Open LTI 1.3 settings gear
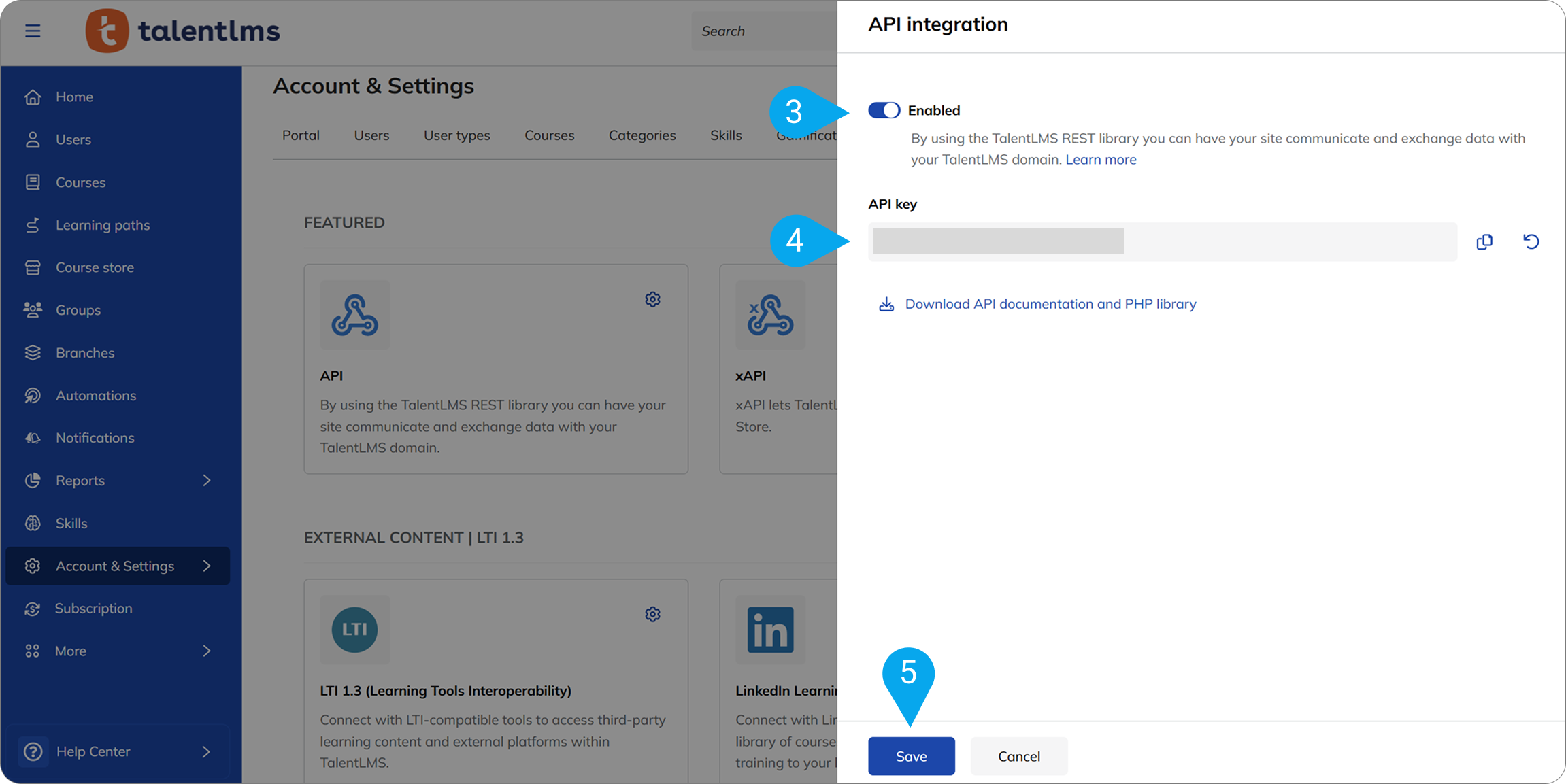This screenshot has height=784, width=1566. pos(652,614)
